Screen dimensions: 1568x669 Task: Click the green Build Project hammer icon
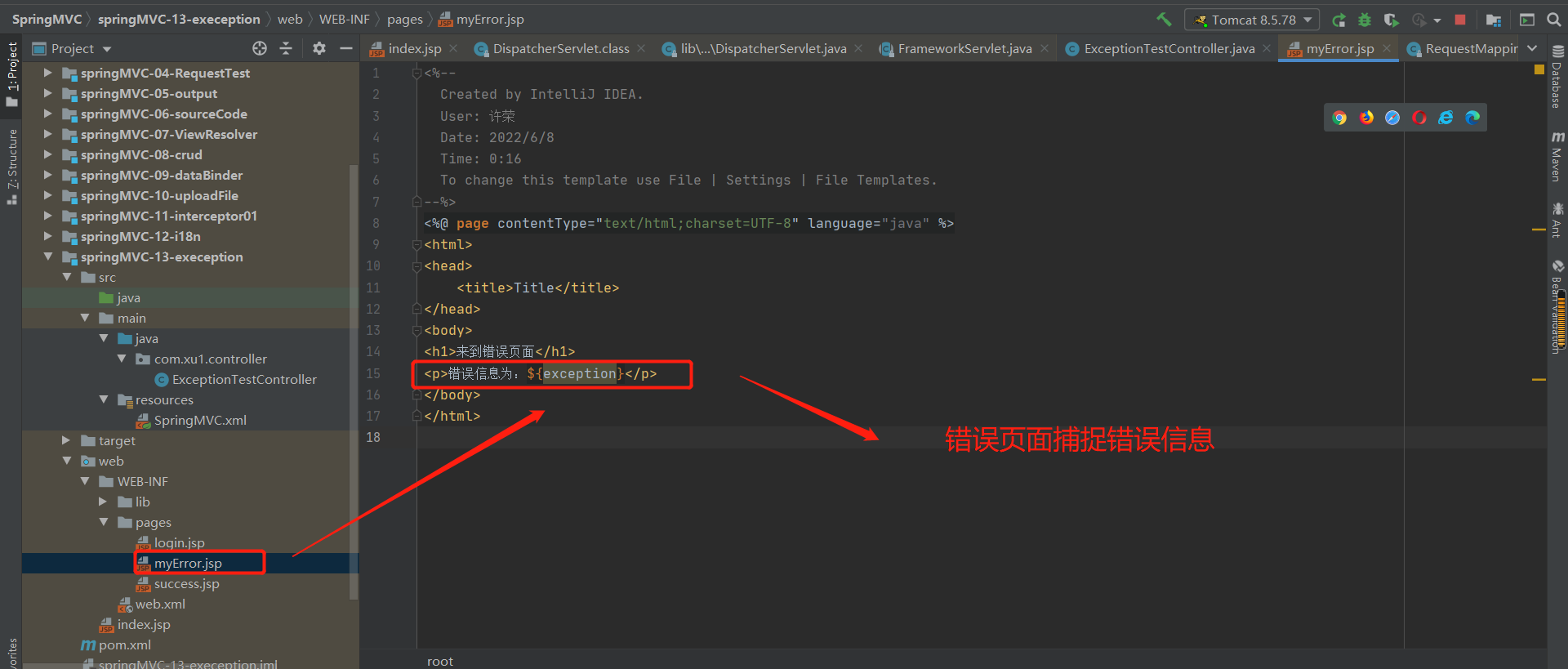tap(1164, 19)
